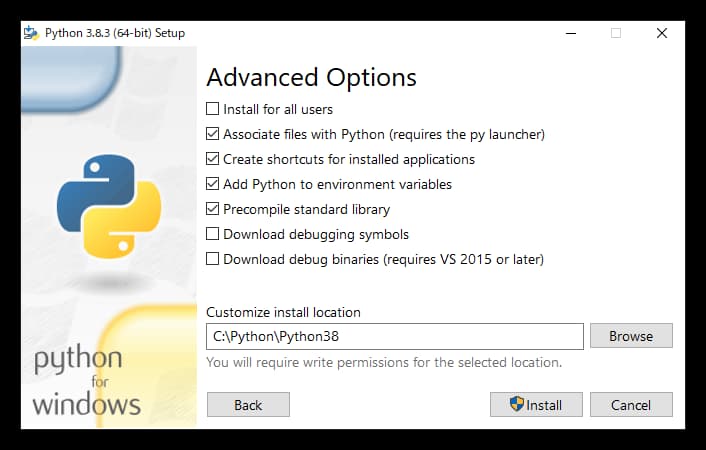706x450 pixels.
Task: Click the UAC shield icon on Install
Action: click(517, 404)
